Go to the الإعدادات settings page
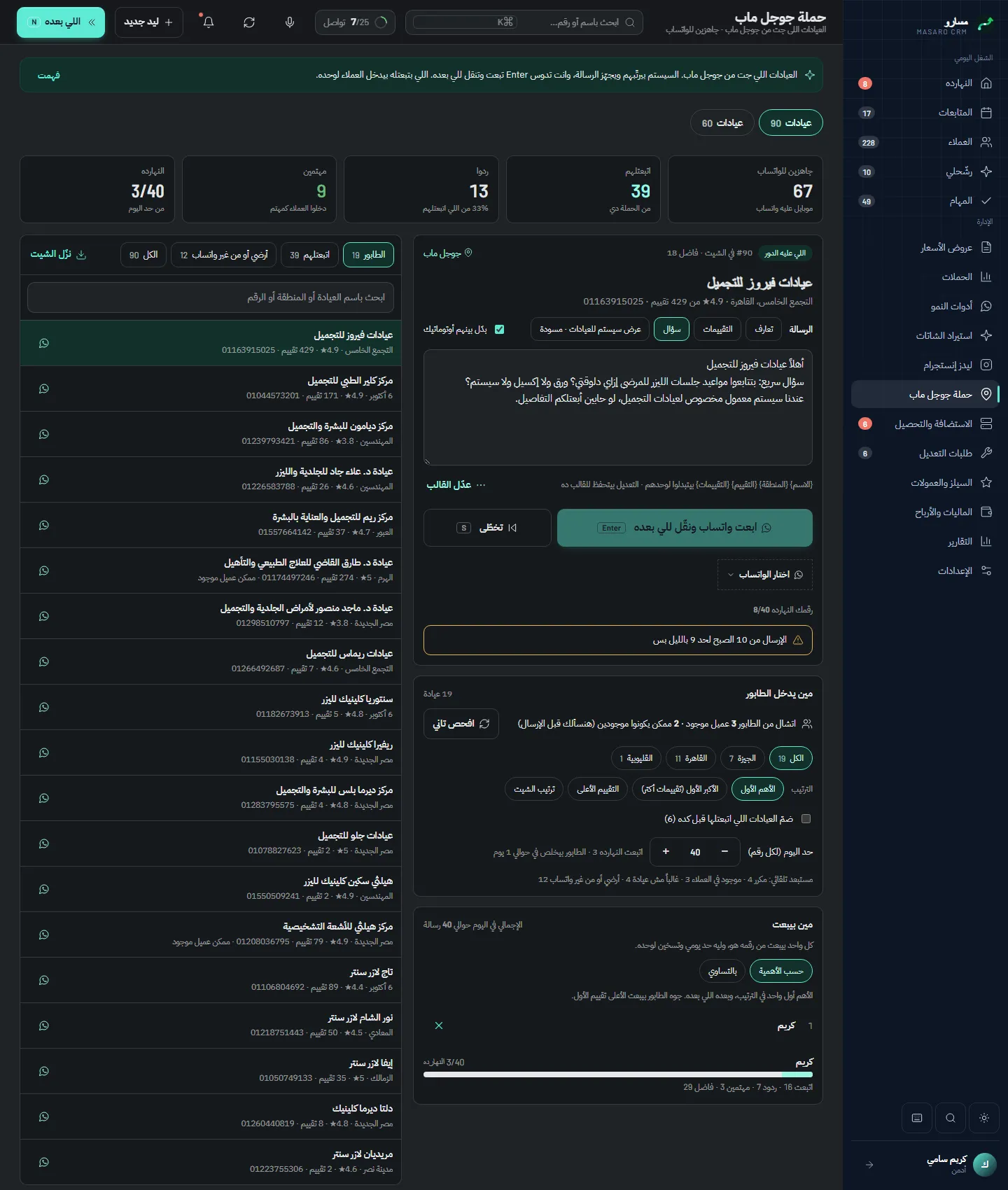Screen dimensions: 1008x1190 click(x=925, y=570)
